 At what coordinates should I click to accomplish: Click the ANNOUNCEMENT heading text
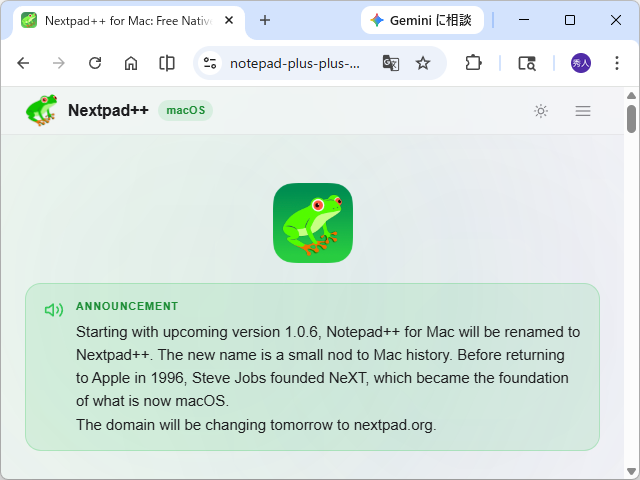127,306
